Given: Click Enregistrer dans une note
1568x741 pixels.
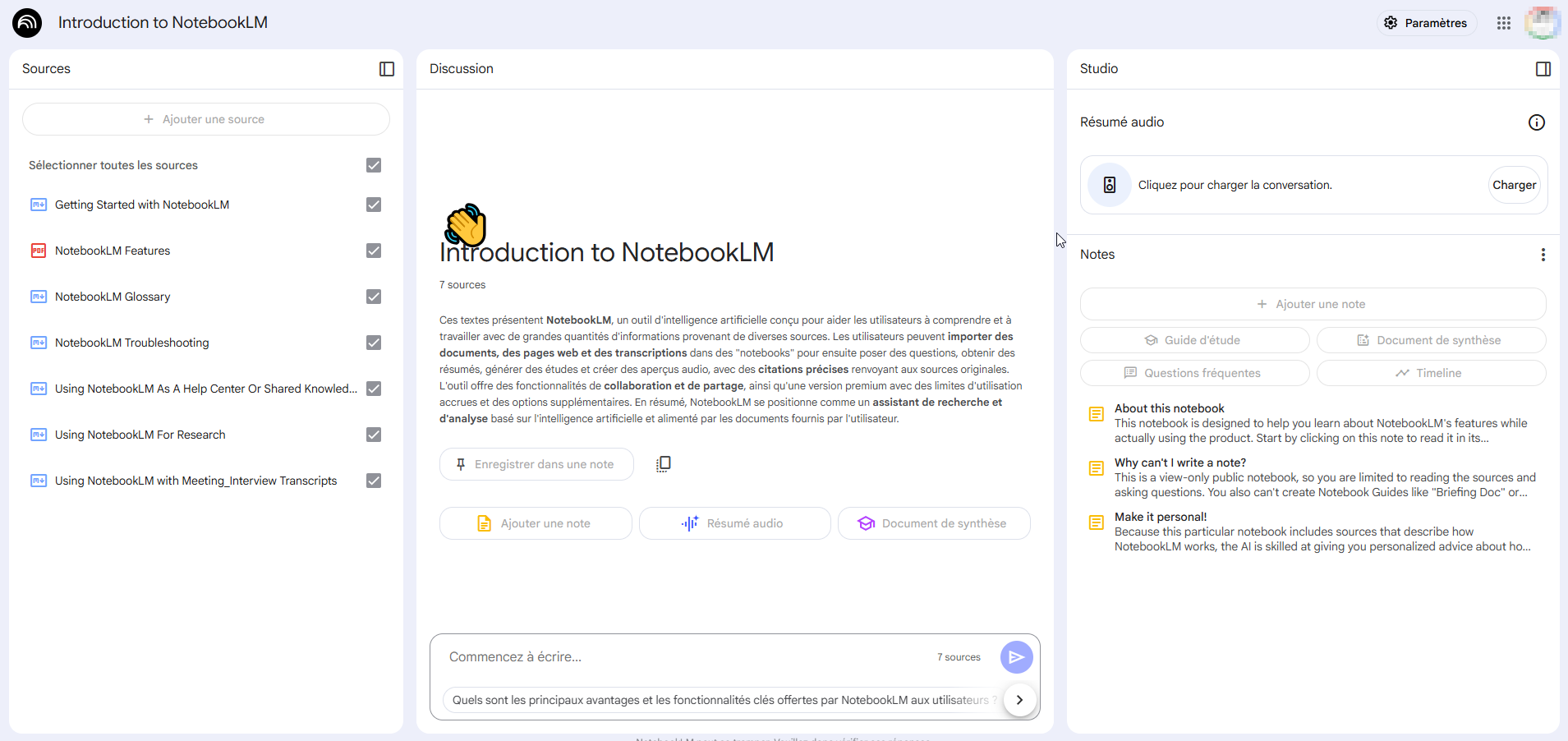Looking at the screenshot, I should pyautogui.click(x=536, y=464).
